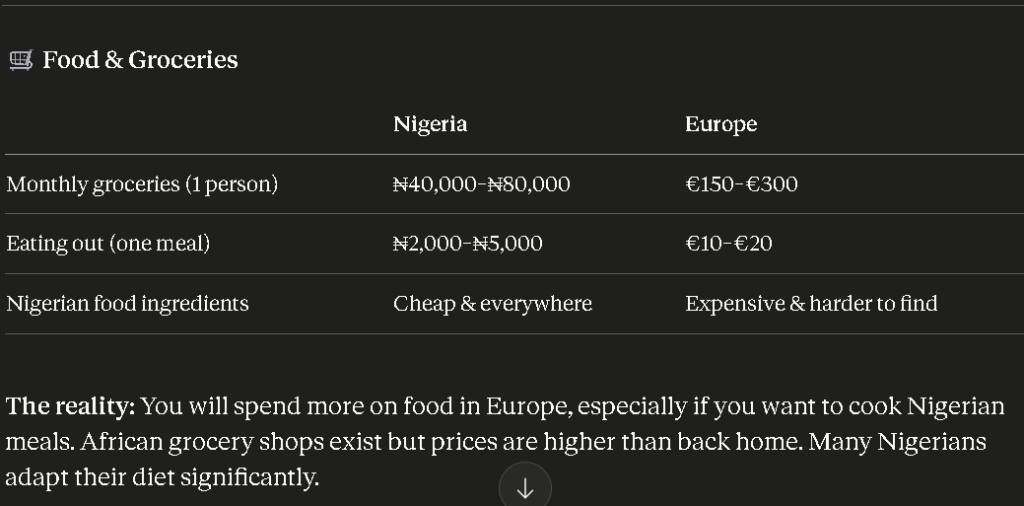Select the Nigerian food ingredients row label
The image size is (1024, 506).
tap(127, 304)
